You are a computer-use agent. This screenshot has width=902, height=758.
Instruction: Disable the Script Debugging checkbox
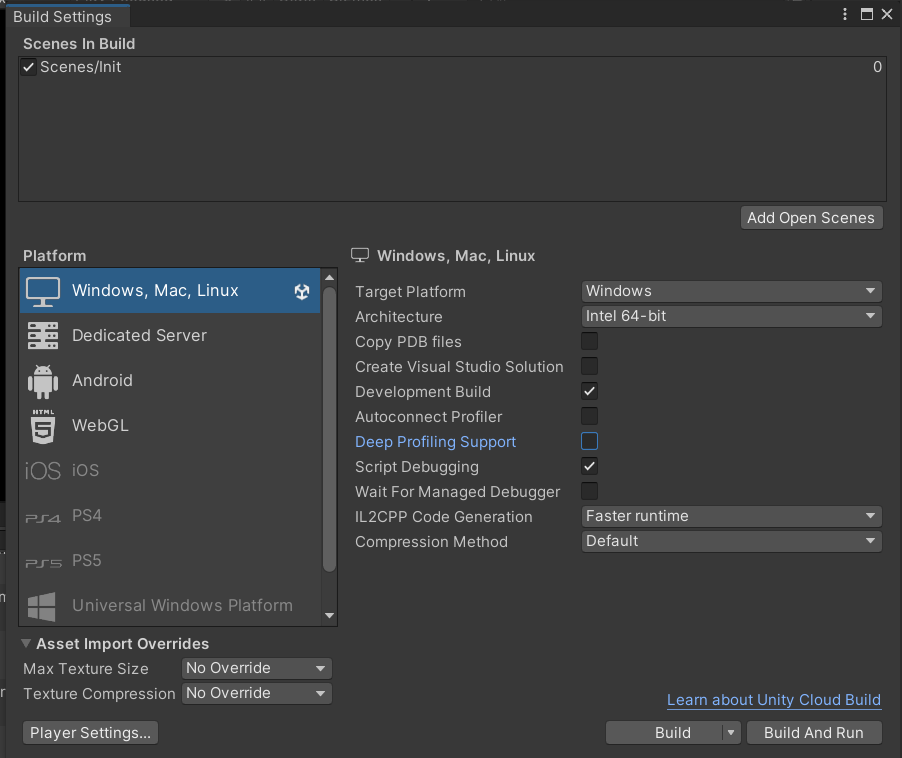tap(589, 466)
